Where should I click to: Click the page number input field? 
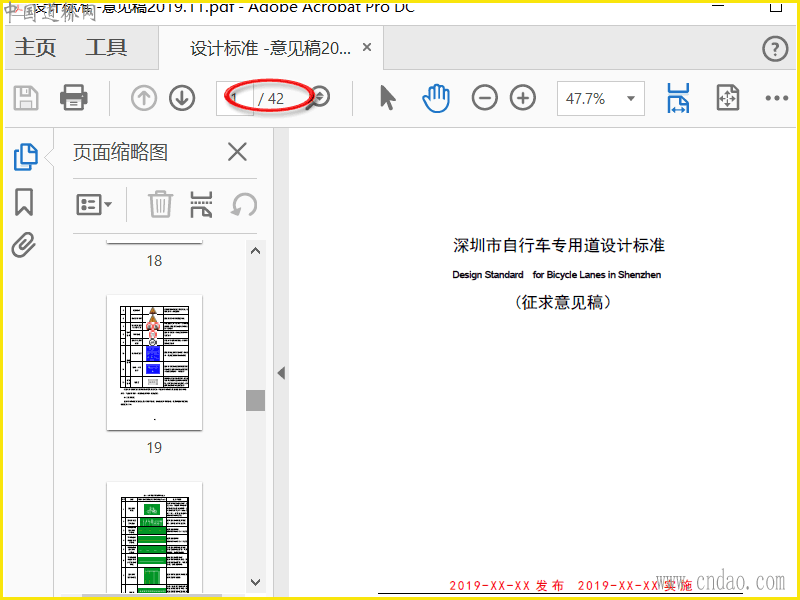point(235,98)
